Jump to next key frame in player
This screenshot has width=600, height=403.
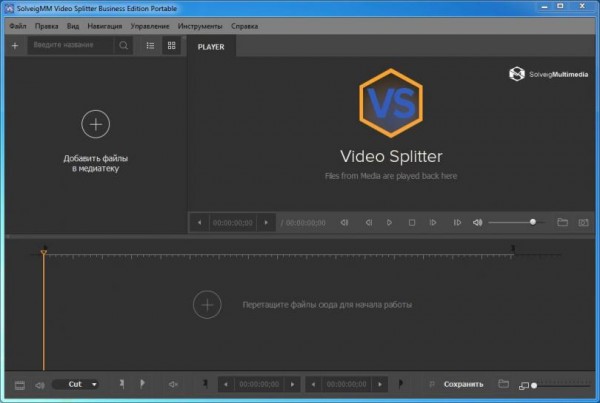(457, 222)
